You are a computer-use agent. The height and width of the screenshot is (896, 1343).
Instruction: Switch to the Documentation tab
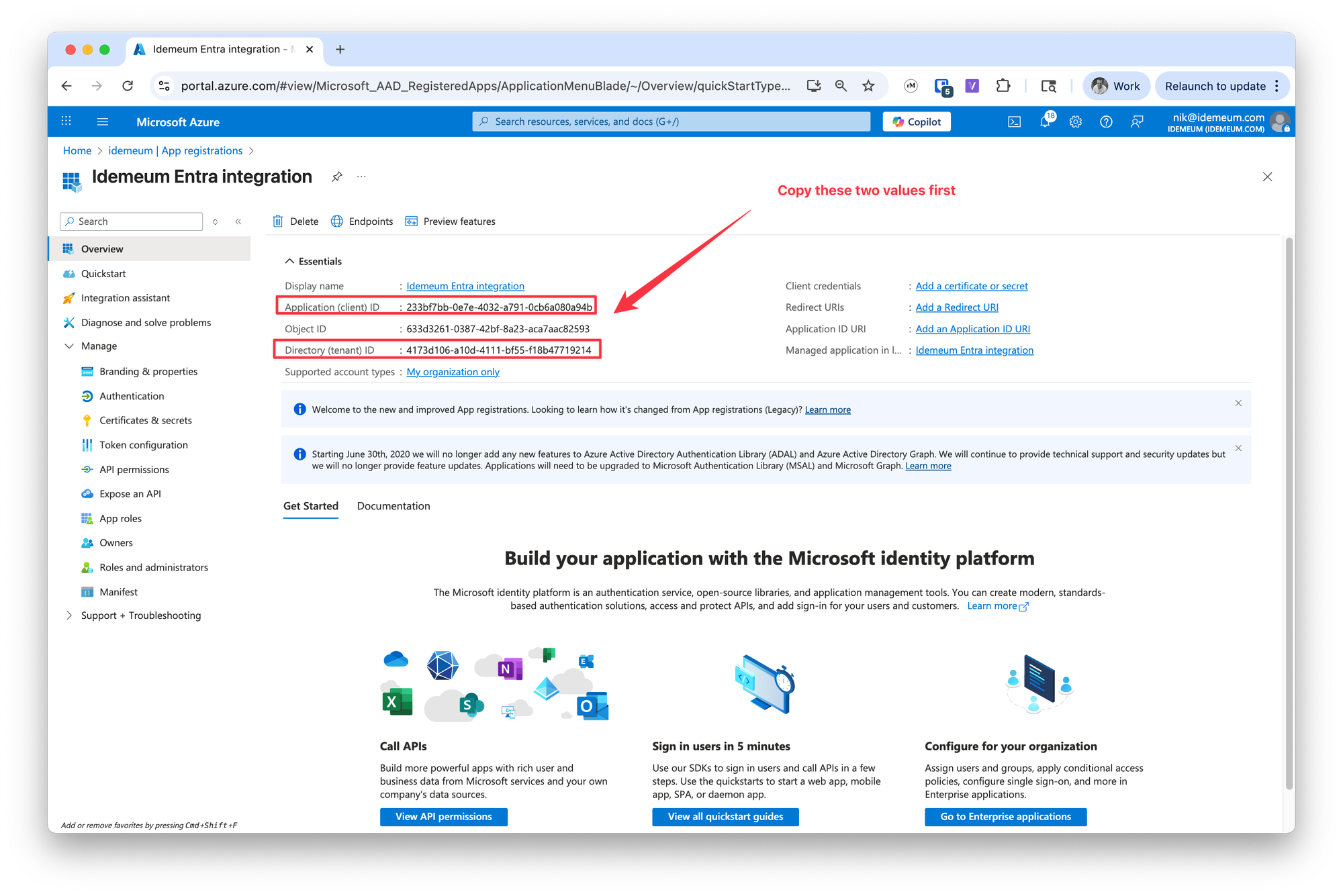(x=393, y=506)
